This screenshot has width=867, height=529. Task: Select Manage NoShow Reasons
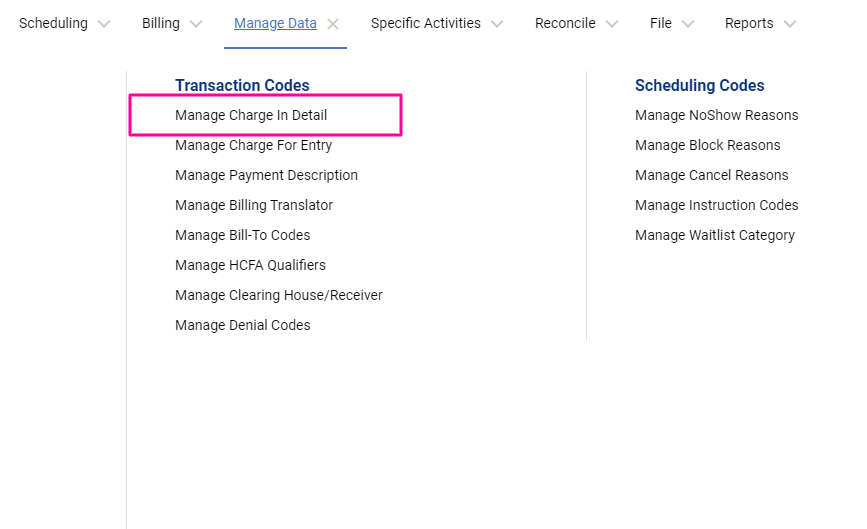coord(716,115)
